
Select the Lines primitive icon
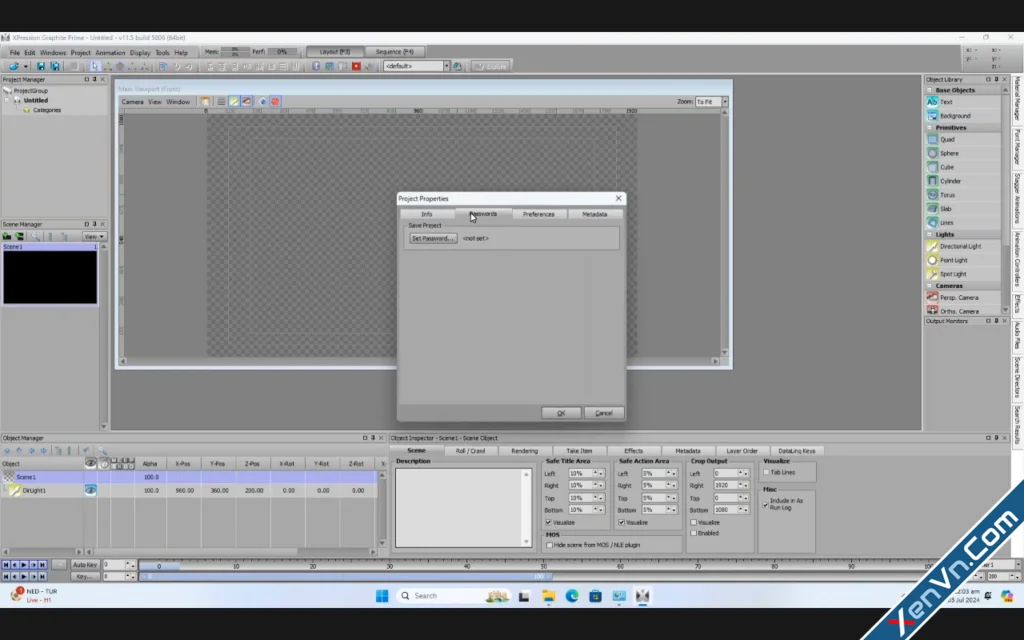(x=933, y=223)
